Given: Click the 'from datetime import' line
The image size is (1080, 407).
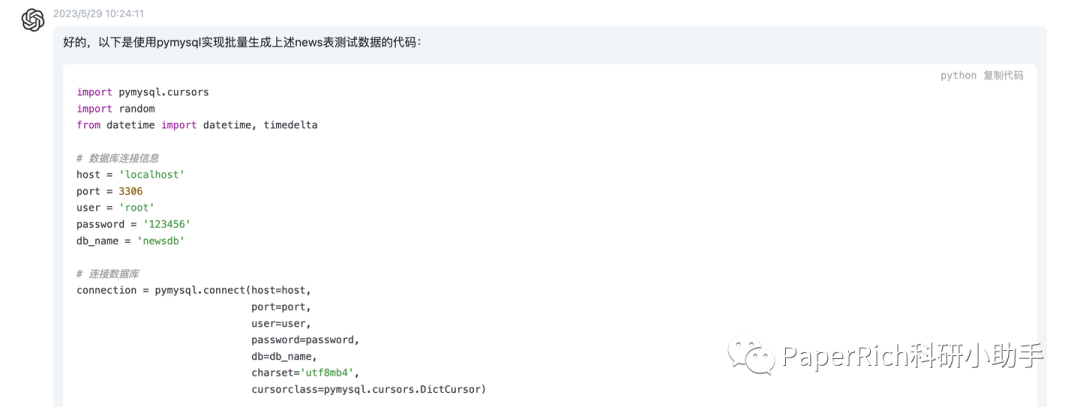Looking at the screenshot, I should (x=196, y=125).
